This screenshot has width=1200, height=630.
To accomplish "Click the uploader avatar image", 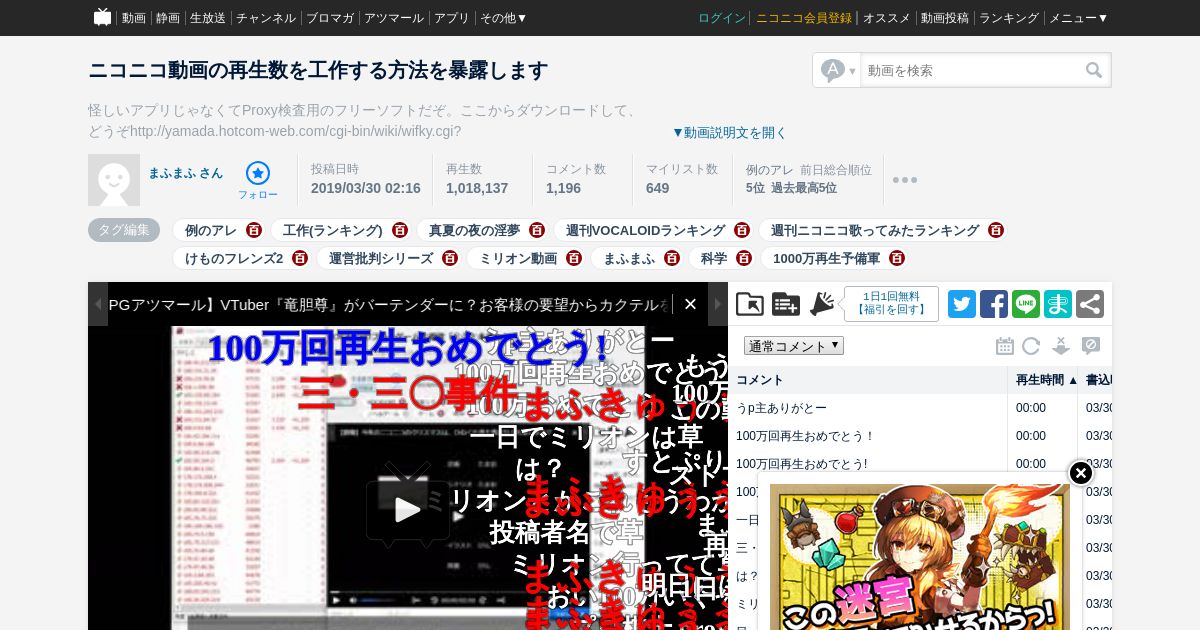I will coord(114,180).
